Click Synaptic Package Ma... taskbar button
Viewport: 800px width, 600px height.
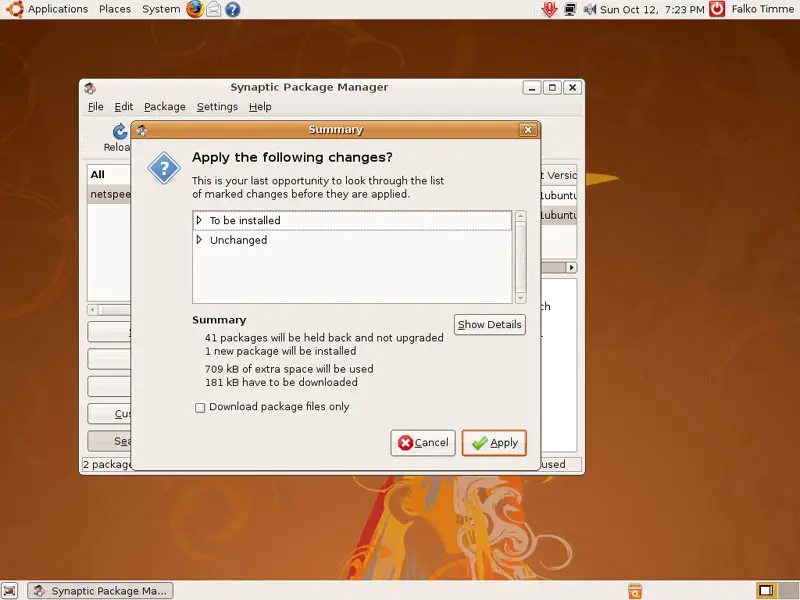(x=101, y=591)
